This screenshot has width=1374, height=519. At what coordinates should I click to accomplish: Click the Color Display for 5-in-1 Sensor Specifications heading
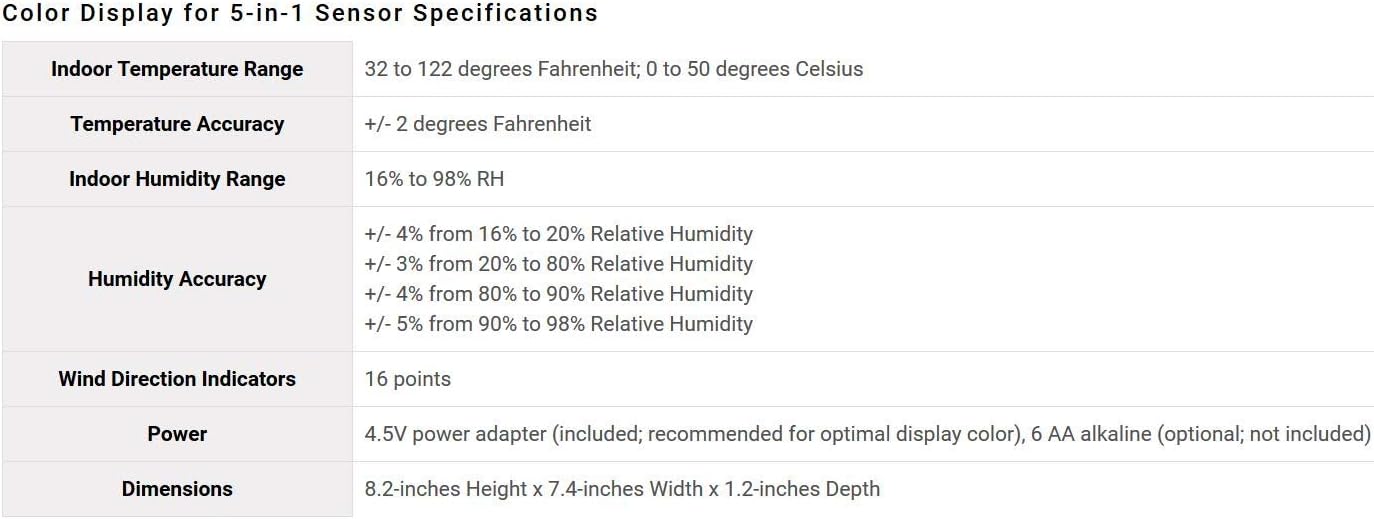(300, 14)
